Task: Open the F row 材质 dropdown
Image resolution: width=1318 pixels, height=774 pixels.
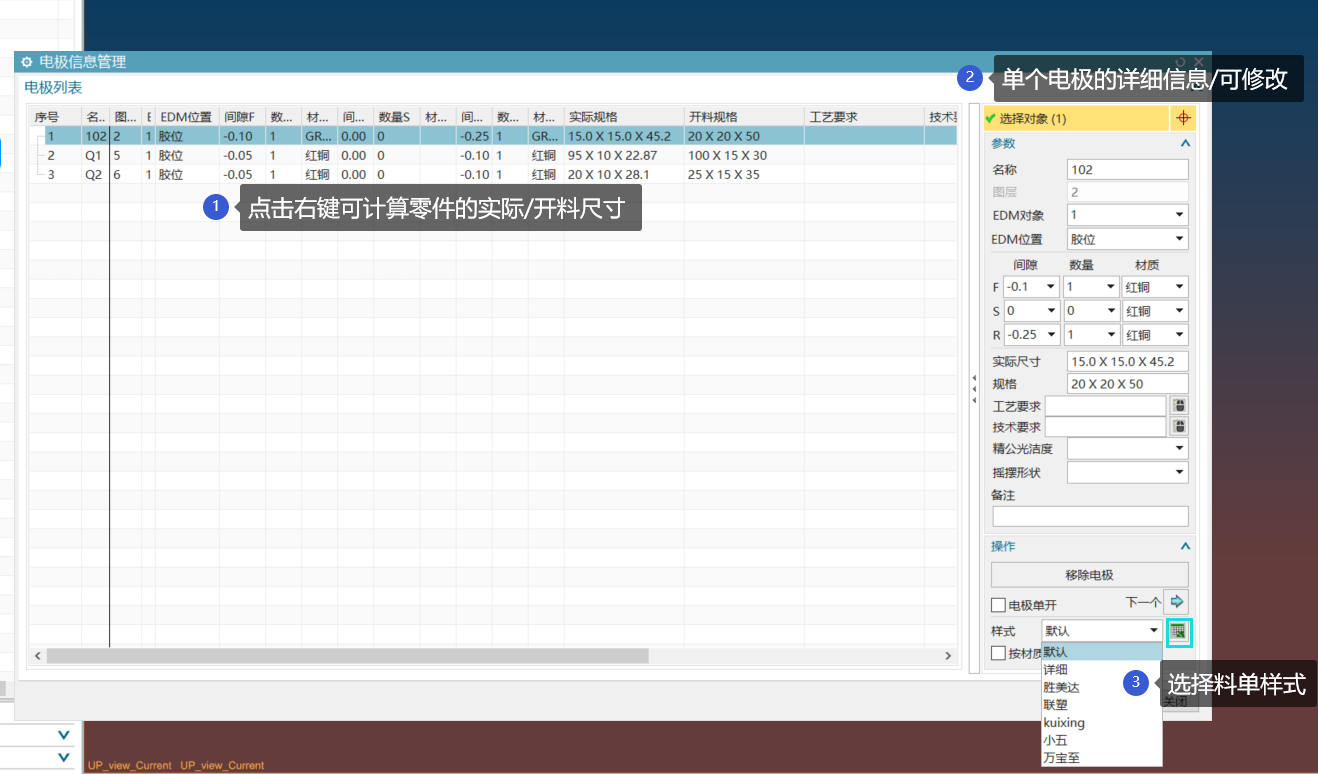Action: coord(1156,287)
